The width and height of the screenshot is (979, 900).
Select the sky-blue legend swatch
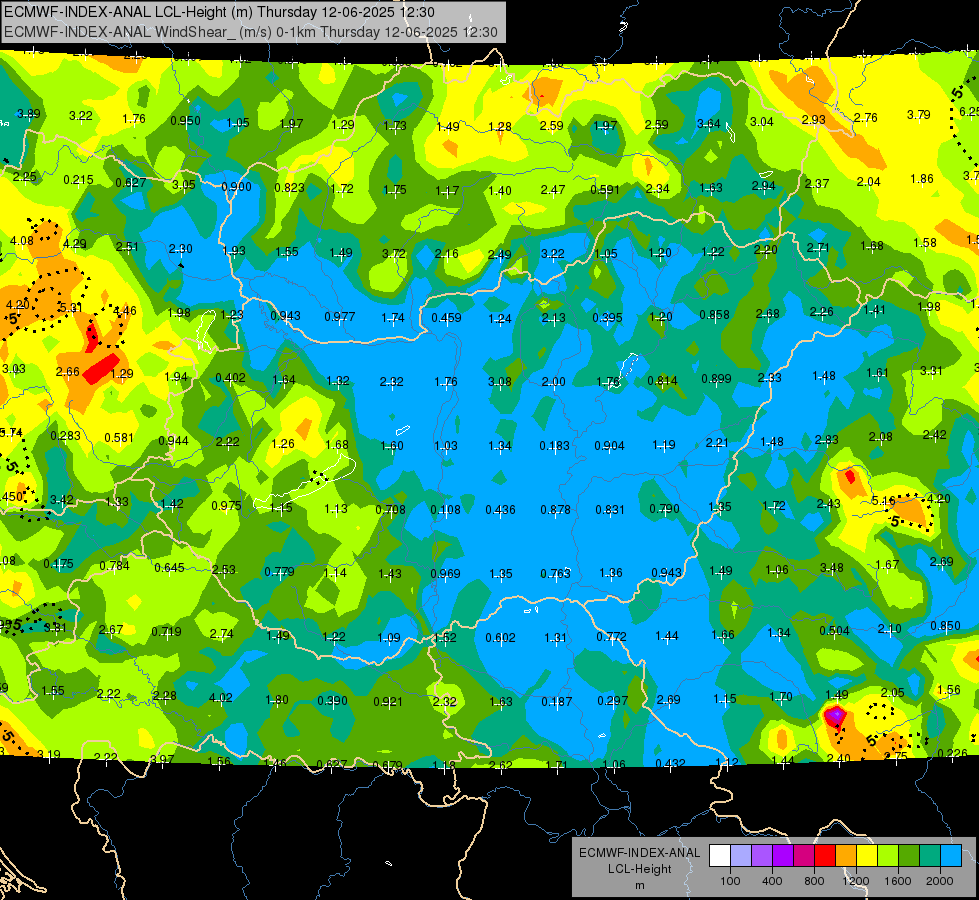952,856
